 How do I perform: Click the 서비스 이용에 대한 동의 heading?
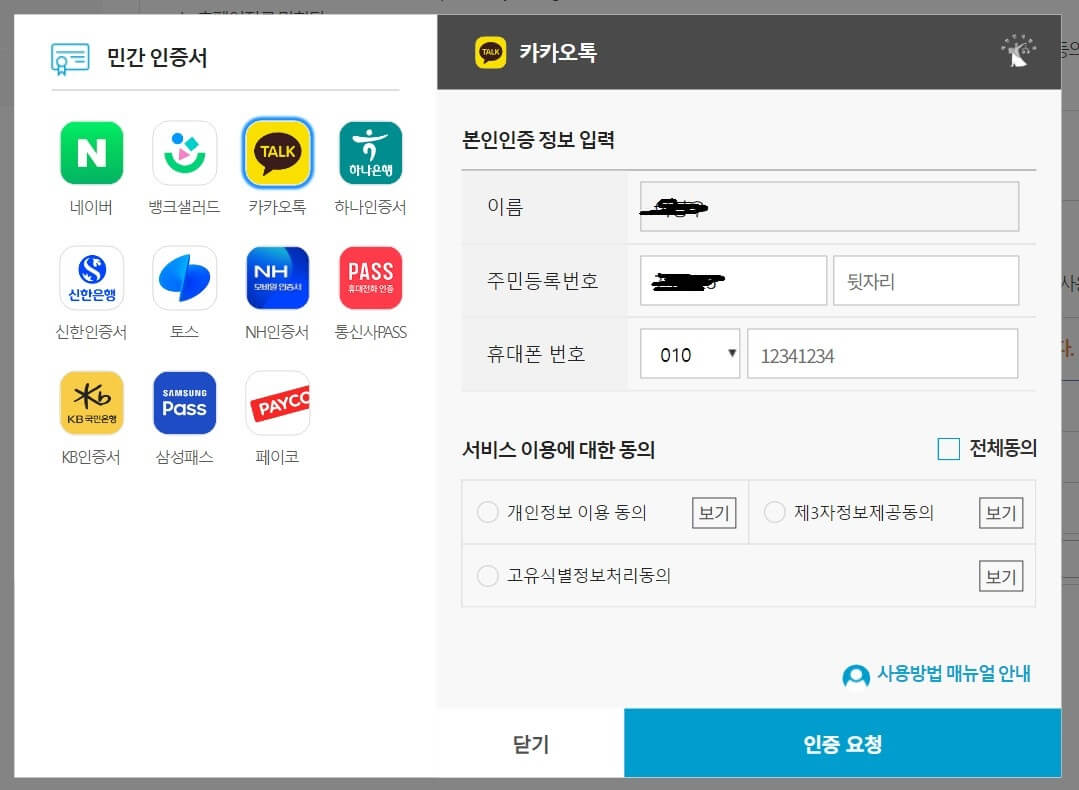click(558, 450)
